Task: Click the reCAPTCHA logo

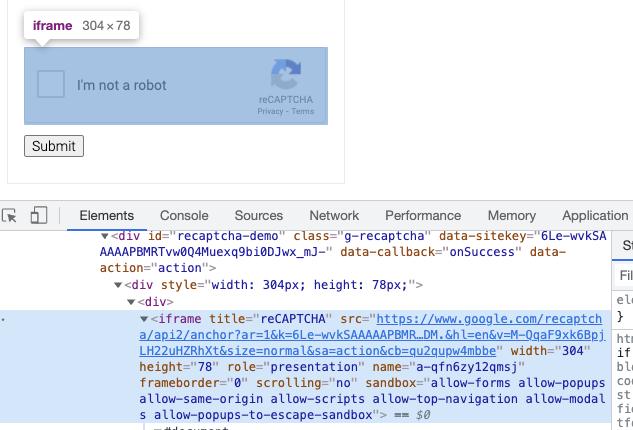Action: pyautogui.click(x=286, y=74)
